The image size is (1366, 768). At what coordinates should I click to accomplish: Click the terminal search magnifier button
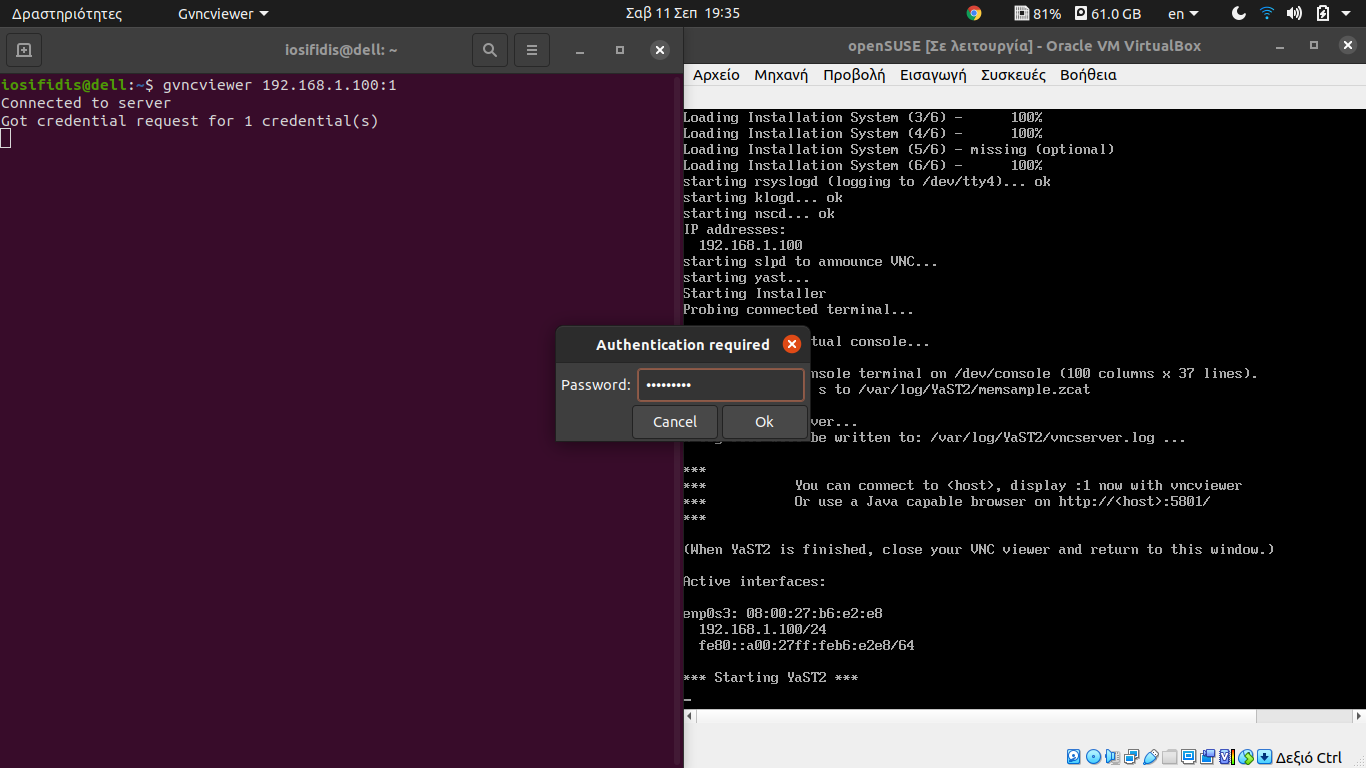click(x=489, y=50)
